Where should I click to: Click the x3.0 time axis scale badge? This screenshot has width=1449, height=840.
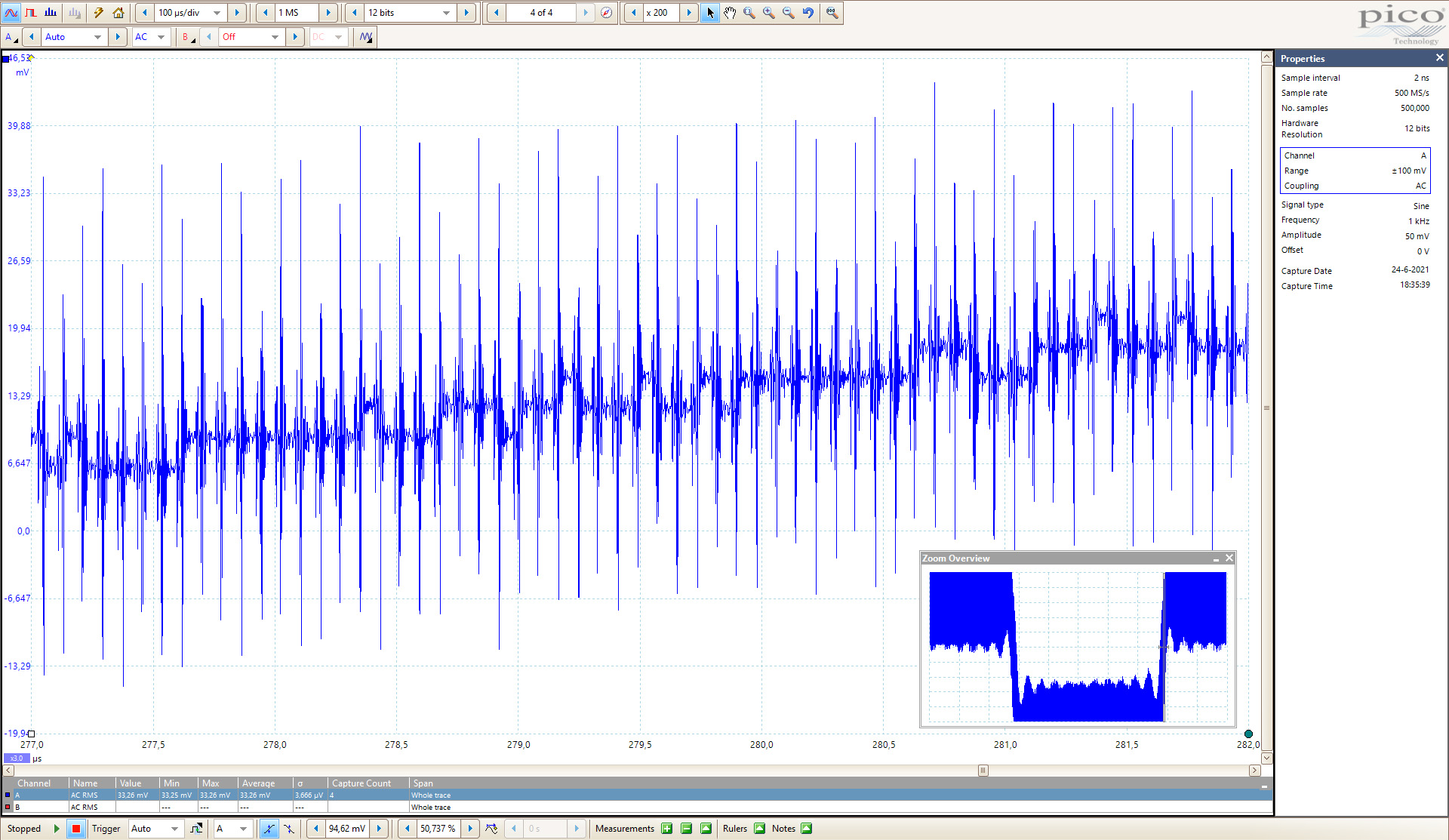click(16, 758)
